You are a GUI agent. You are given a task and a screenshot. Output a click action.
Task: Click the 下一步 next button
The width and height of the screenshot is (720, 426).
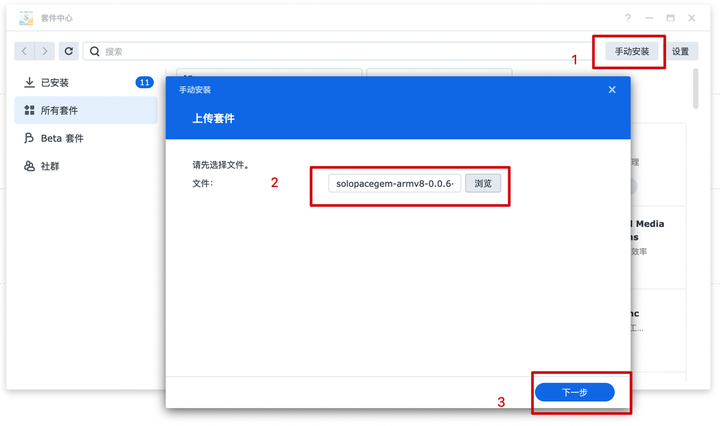click(x=575, y=392)
